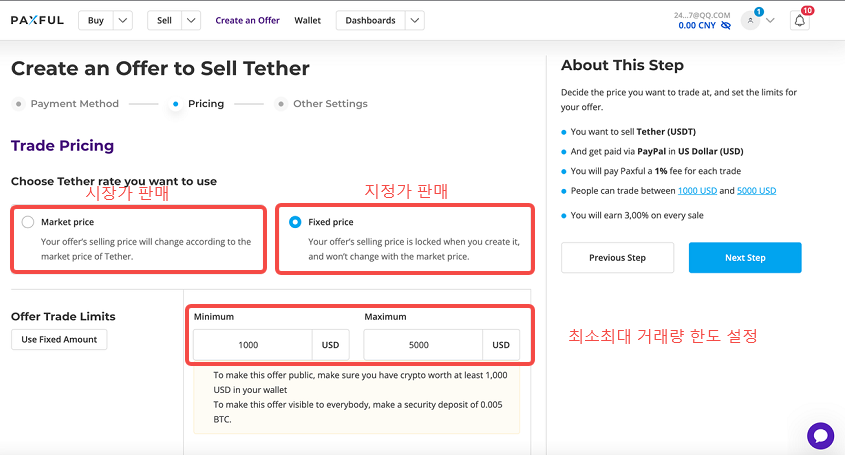Toggle the balance visibility eye icon
The image size is (845, 455).
click(x=726, y=25)
